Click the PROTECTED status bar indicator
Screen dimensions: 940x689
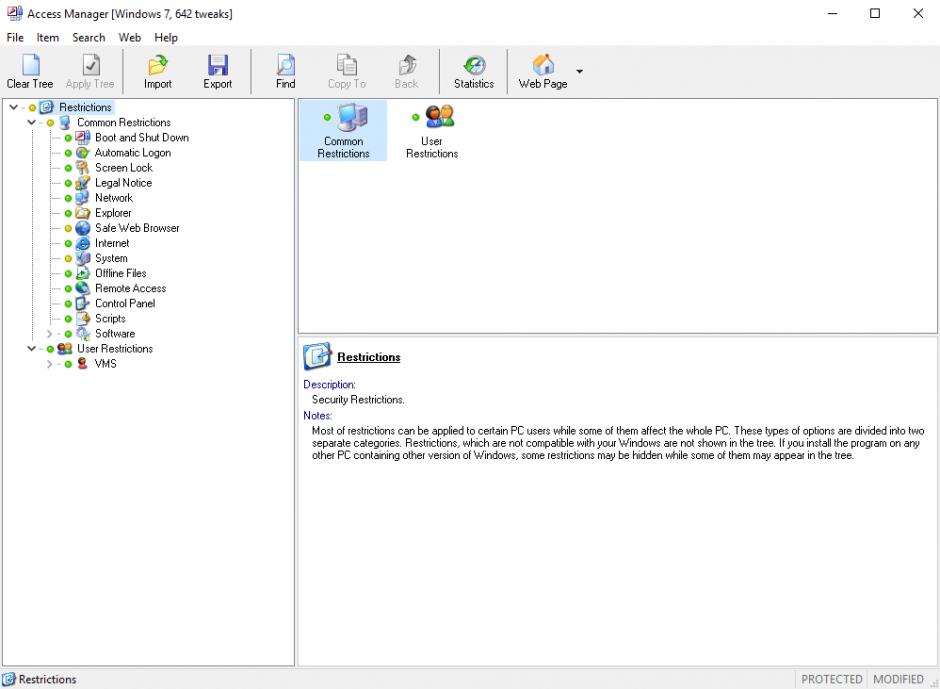click(831, 679)
